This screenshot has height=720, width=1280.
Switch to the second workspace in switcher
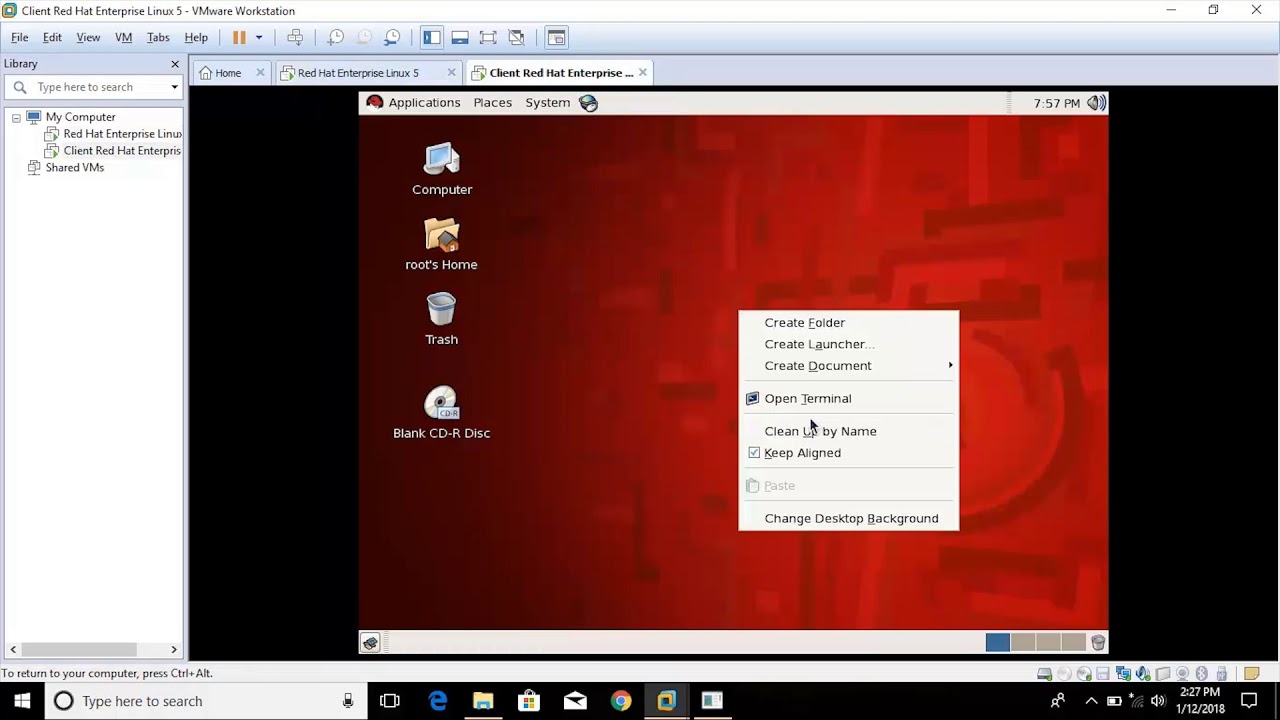(x=1023, y=643)
